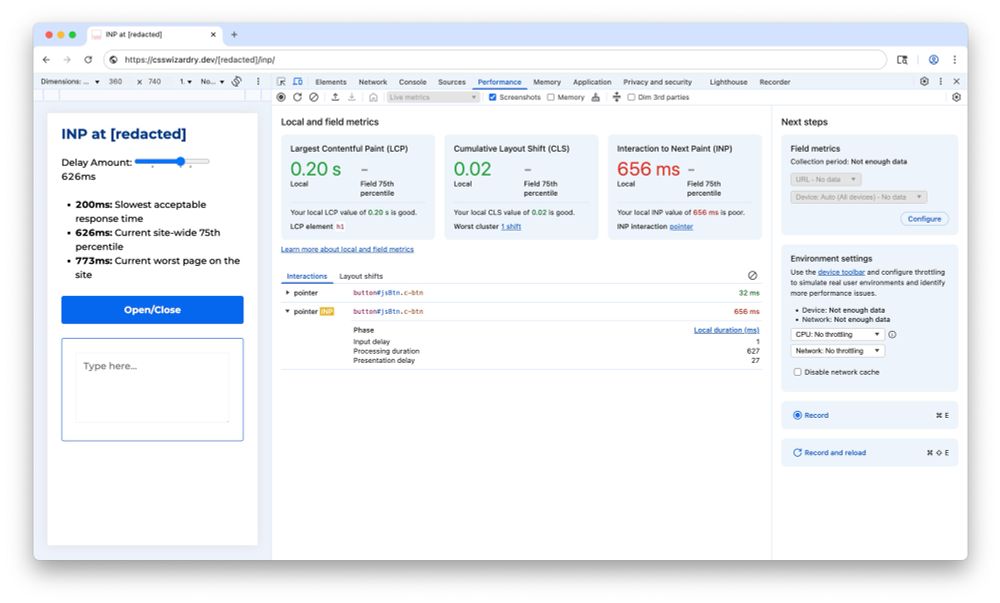Clear the current performance recording

pos(314,97)
